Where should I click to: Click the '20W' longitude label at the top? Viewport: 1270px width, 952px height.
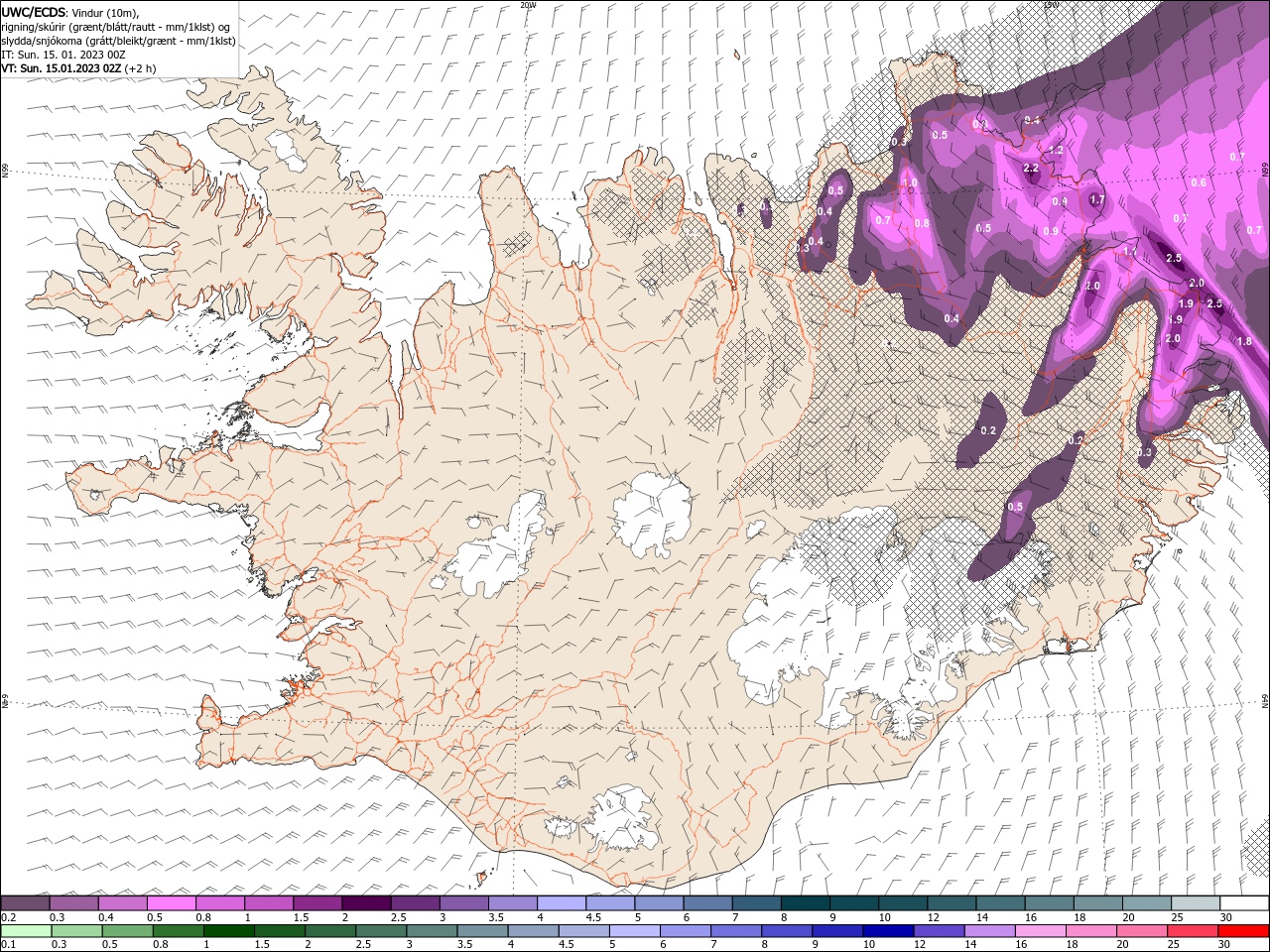click(x=528, y=5)
